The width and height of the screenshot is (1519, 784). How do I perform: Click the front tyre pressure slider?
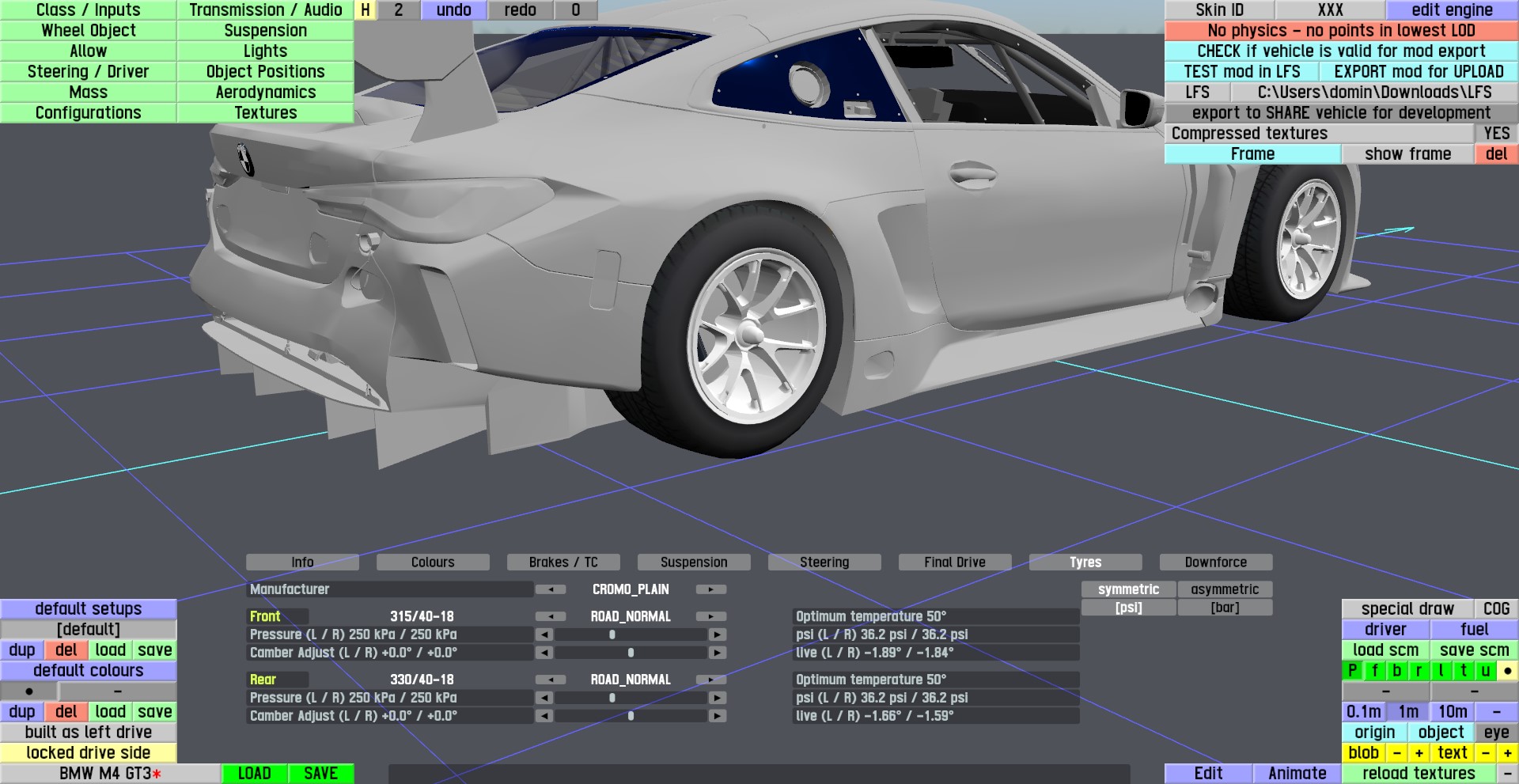coord(631,634)
